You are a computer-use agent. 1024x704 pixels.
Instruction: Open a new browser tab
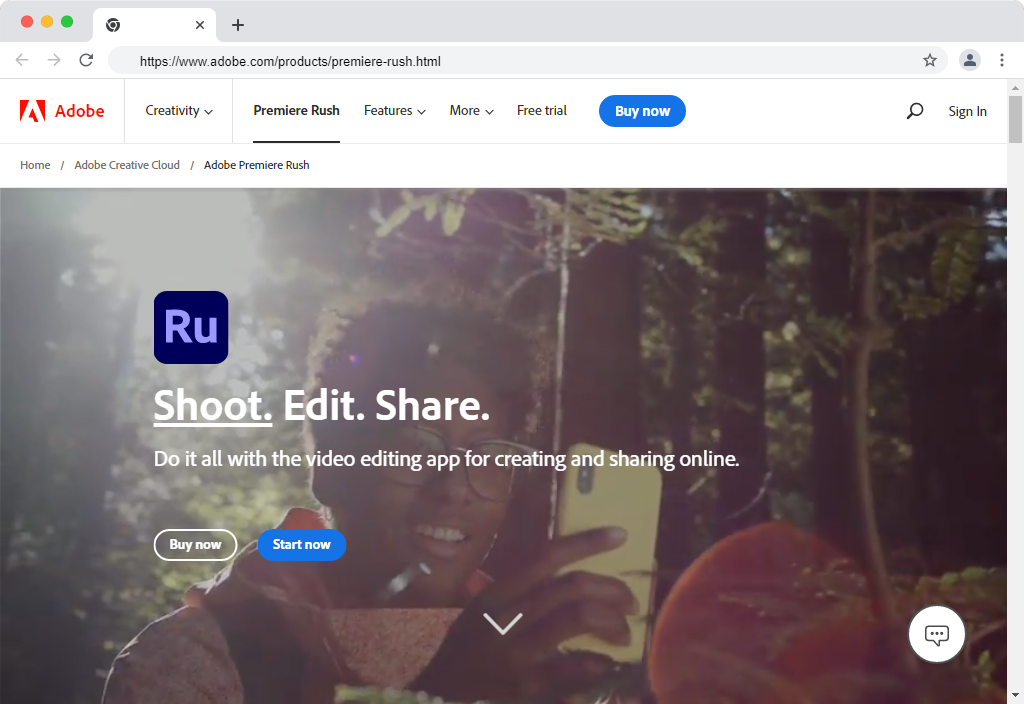pos(238,25)
